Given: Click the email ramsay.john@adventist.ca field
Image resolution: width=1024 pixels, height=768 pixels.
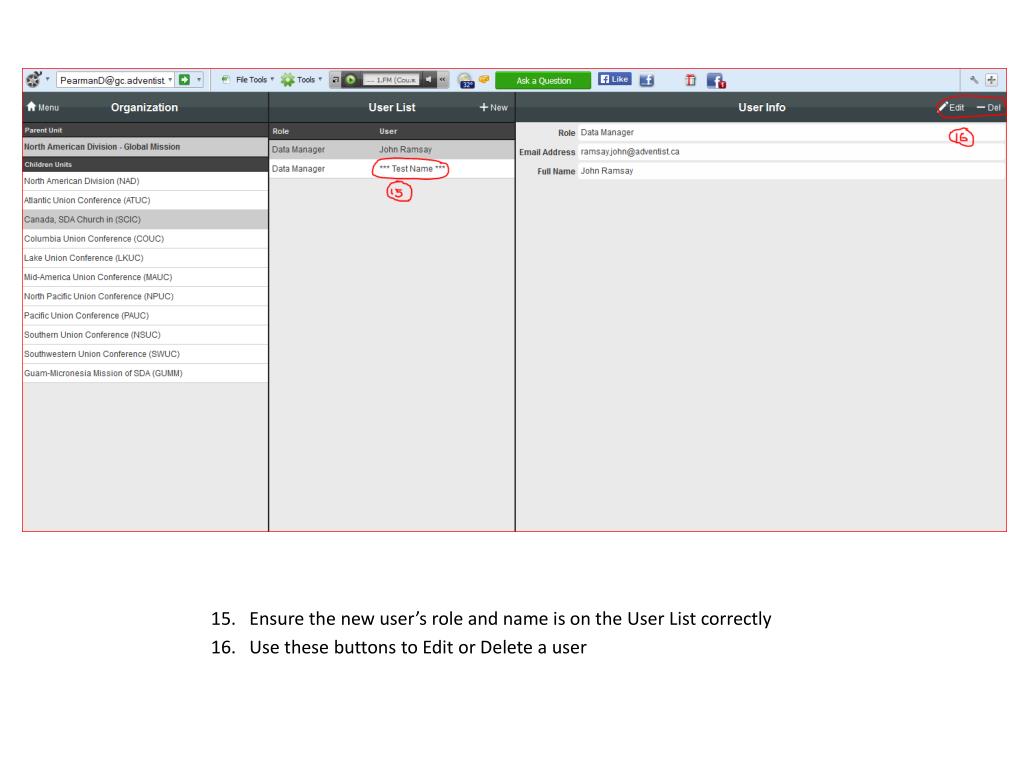Looking at the screenshot, I should click(791, 152).
